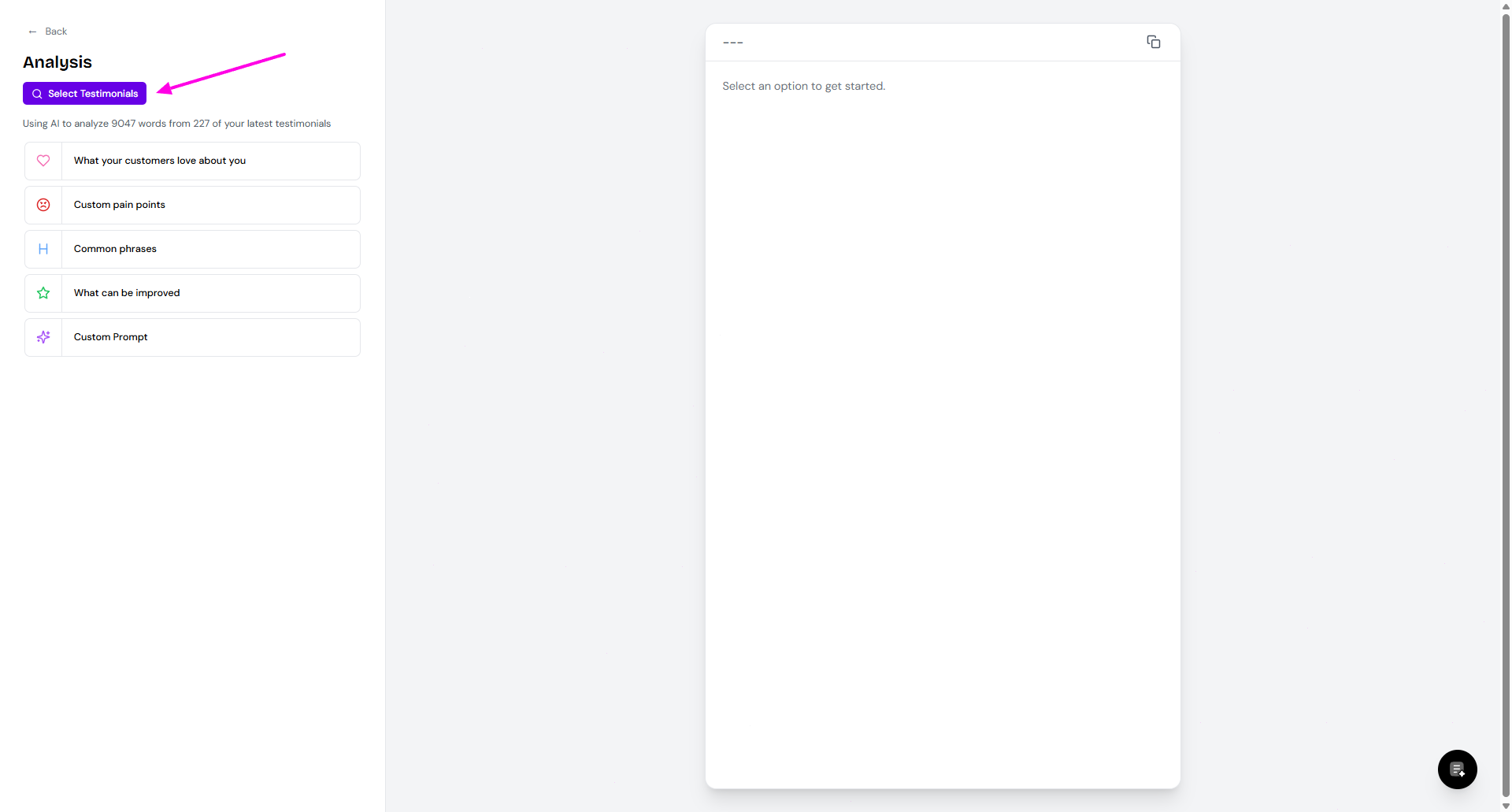Viewport: 1512px width, 812px height.
Task: Click the sad face pain points icon
Action: coord(43,205)
